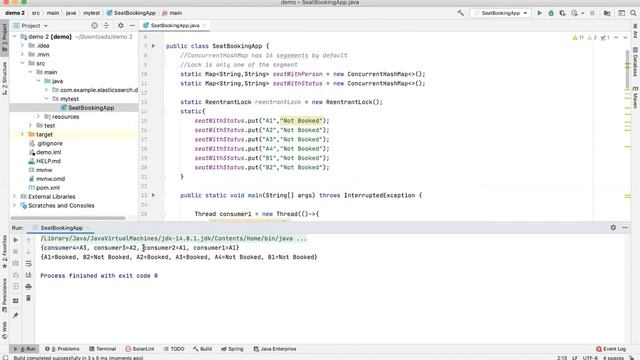Hide the Project panel with the minus icon
Image resolution: width=640 pixels, height=360 pixels.
[x=132, y=25]
